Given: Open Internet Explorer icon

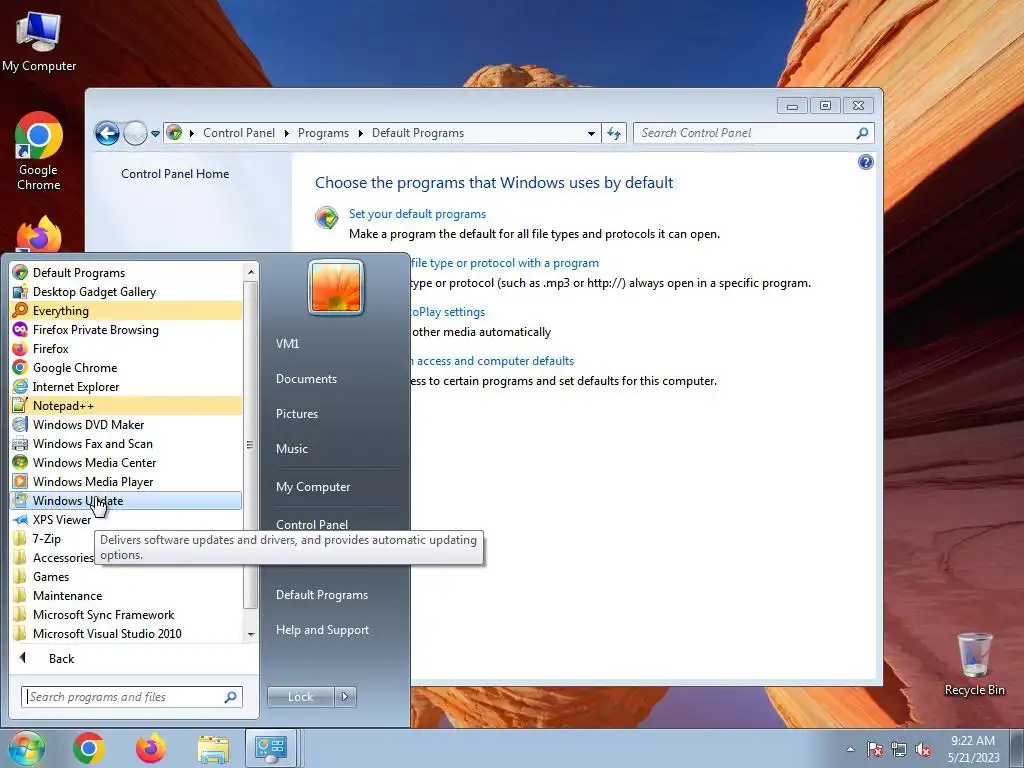Looking at the screenshot, I should [20, 386].
